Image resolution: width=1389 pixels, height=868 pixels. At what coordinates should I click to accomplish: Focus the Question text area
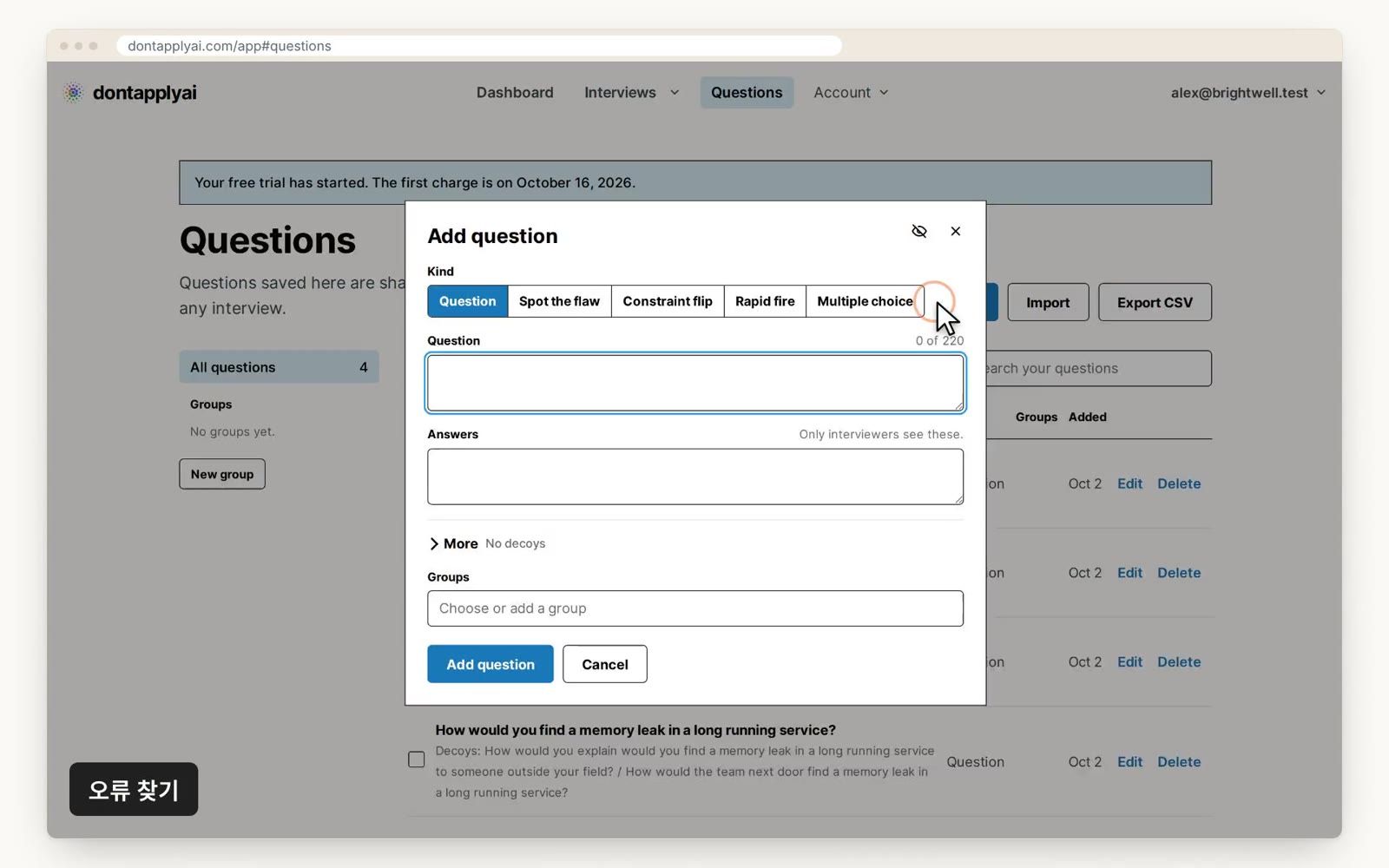pyautogui.click(x=695, y=383)
